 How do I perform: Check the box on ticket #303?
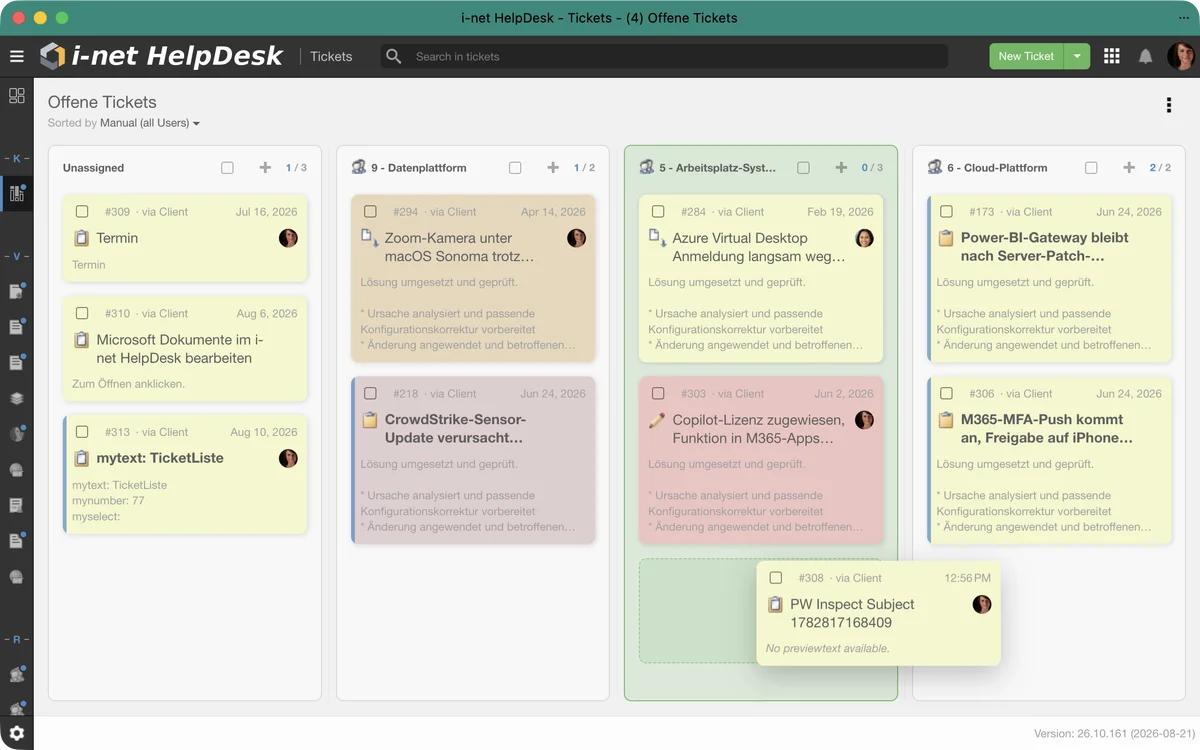pos(658,394)
